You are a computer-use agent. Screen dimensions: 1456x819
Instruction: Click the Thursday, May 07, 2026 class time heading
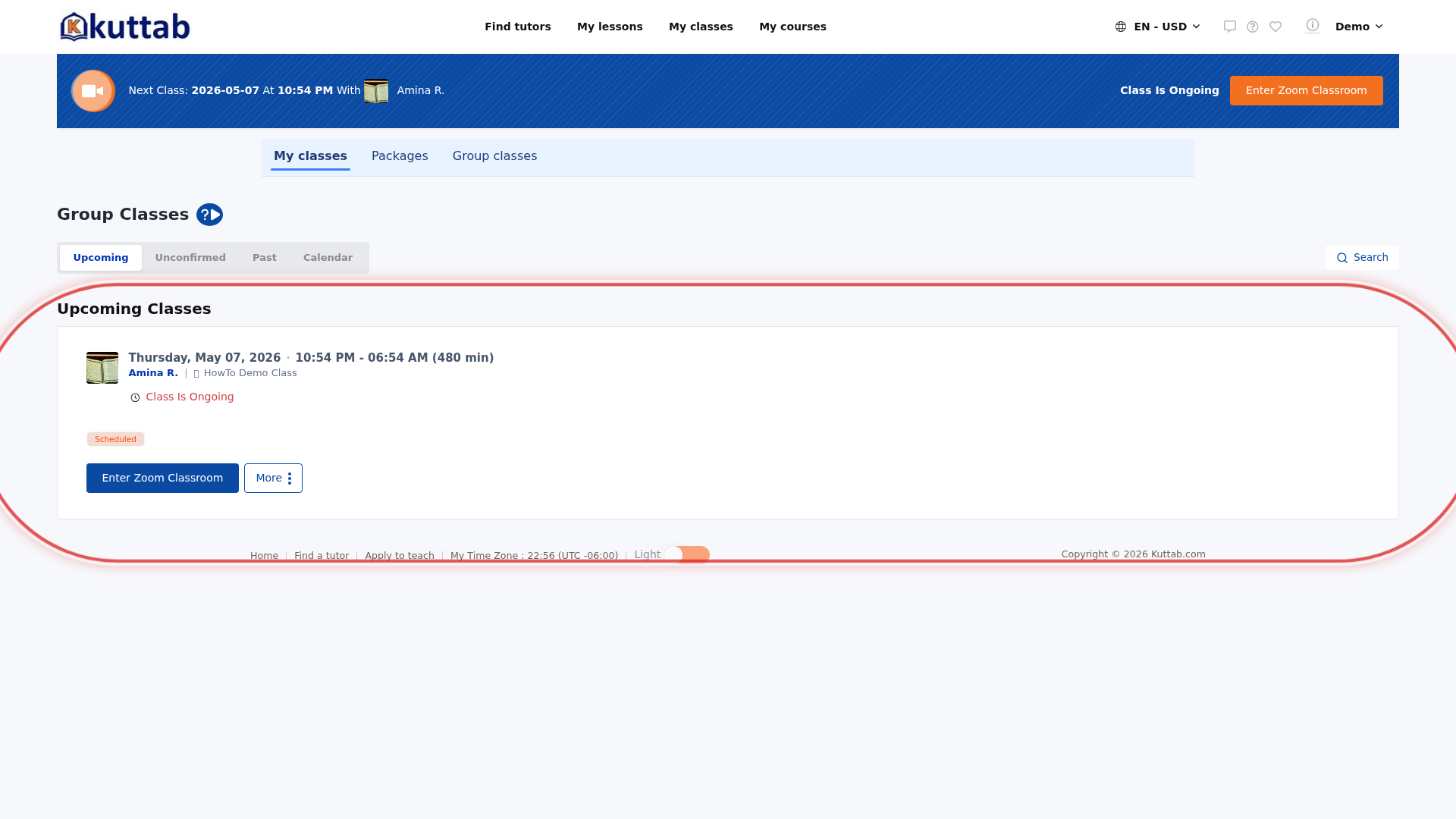(311, 358)
